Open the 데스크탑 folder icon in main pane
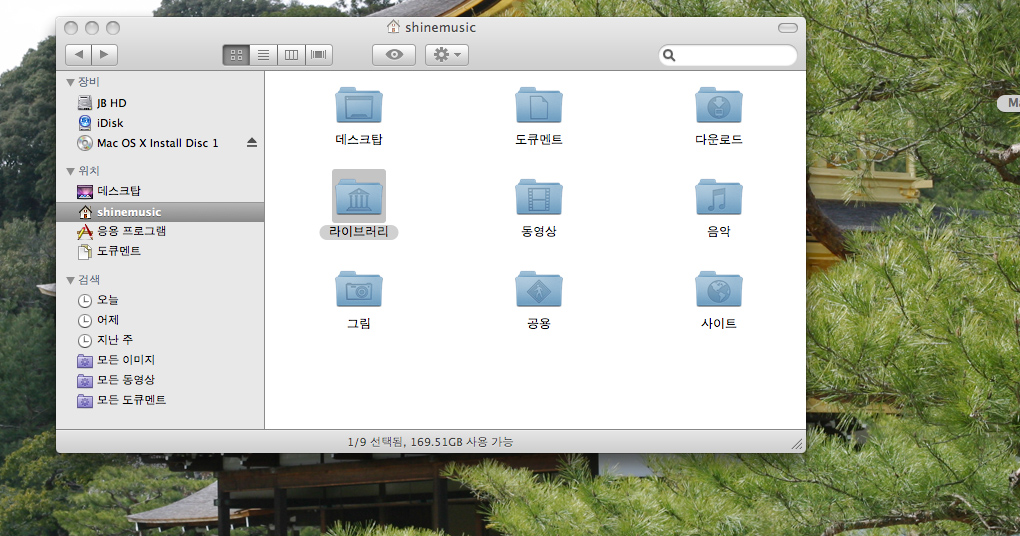Image resolution: width=1020 pixels, height=536 pixels. tap(358, 106)
